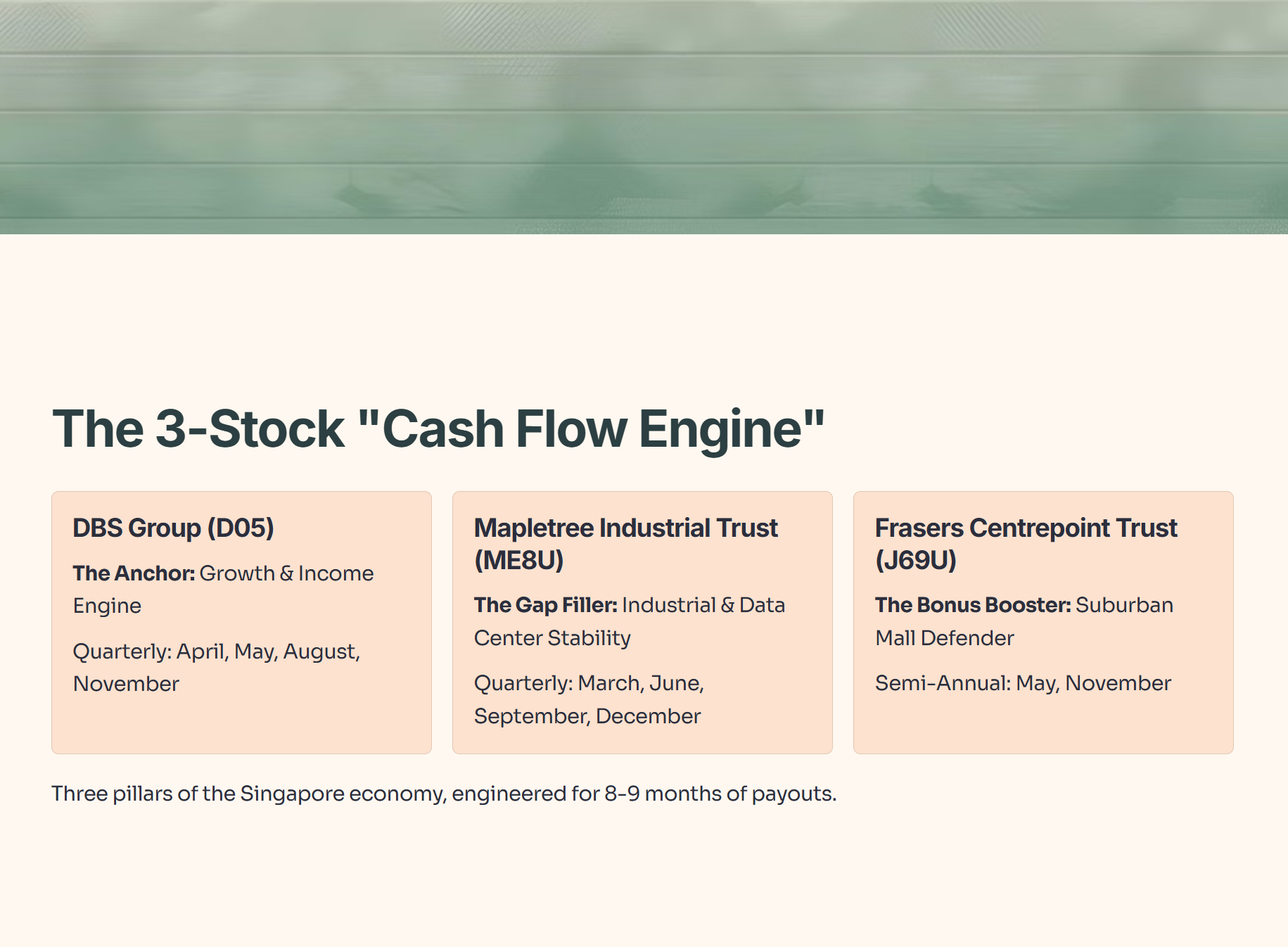The width and height of the screenshot is (1288, 947).
Task: Click the '(J69U)' ticker text
Action: coord(916,561)
